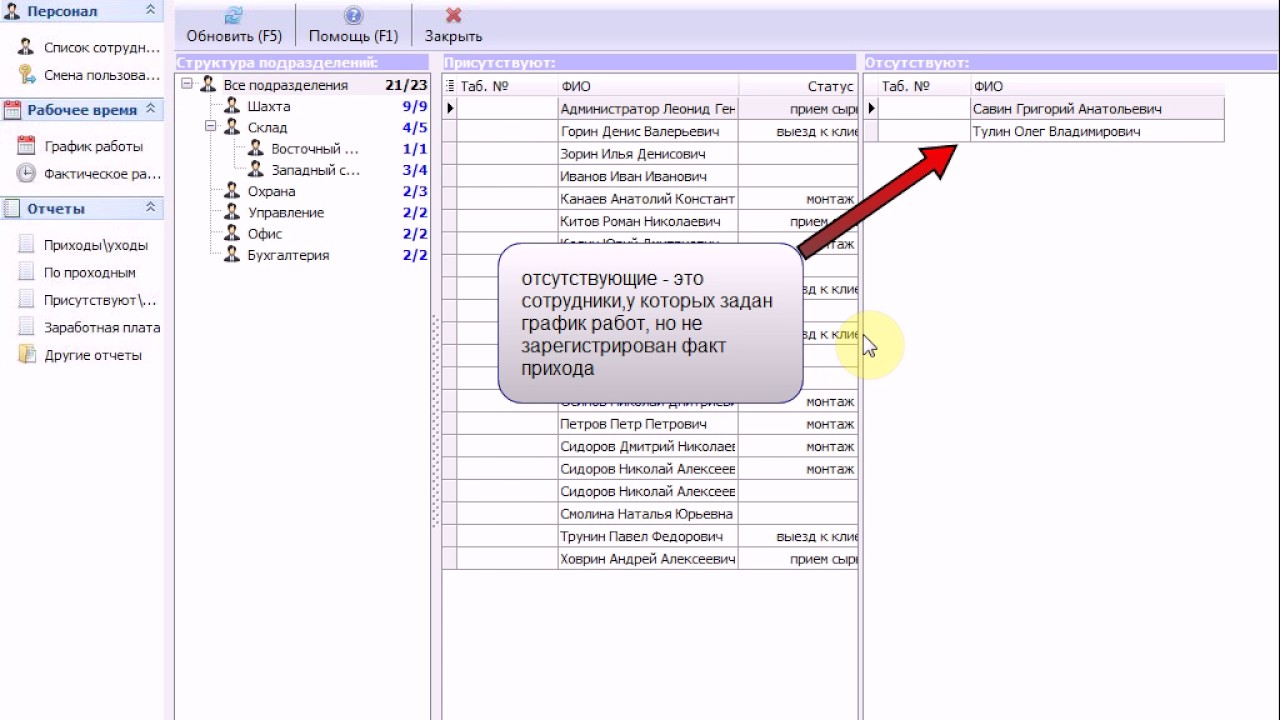This screenshot has width=1280, height=720.
Task: Collapse the Отчеты sidebar section
Action: (150, 208)
